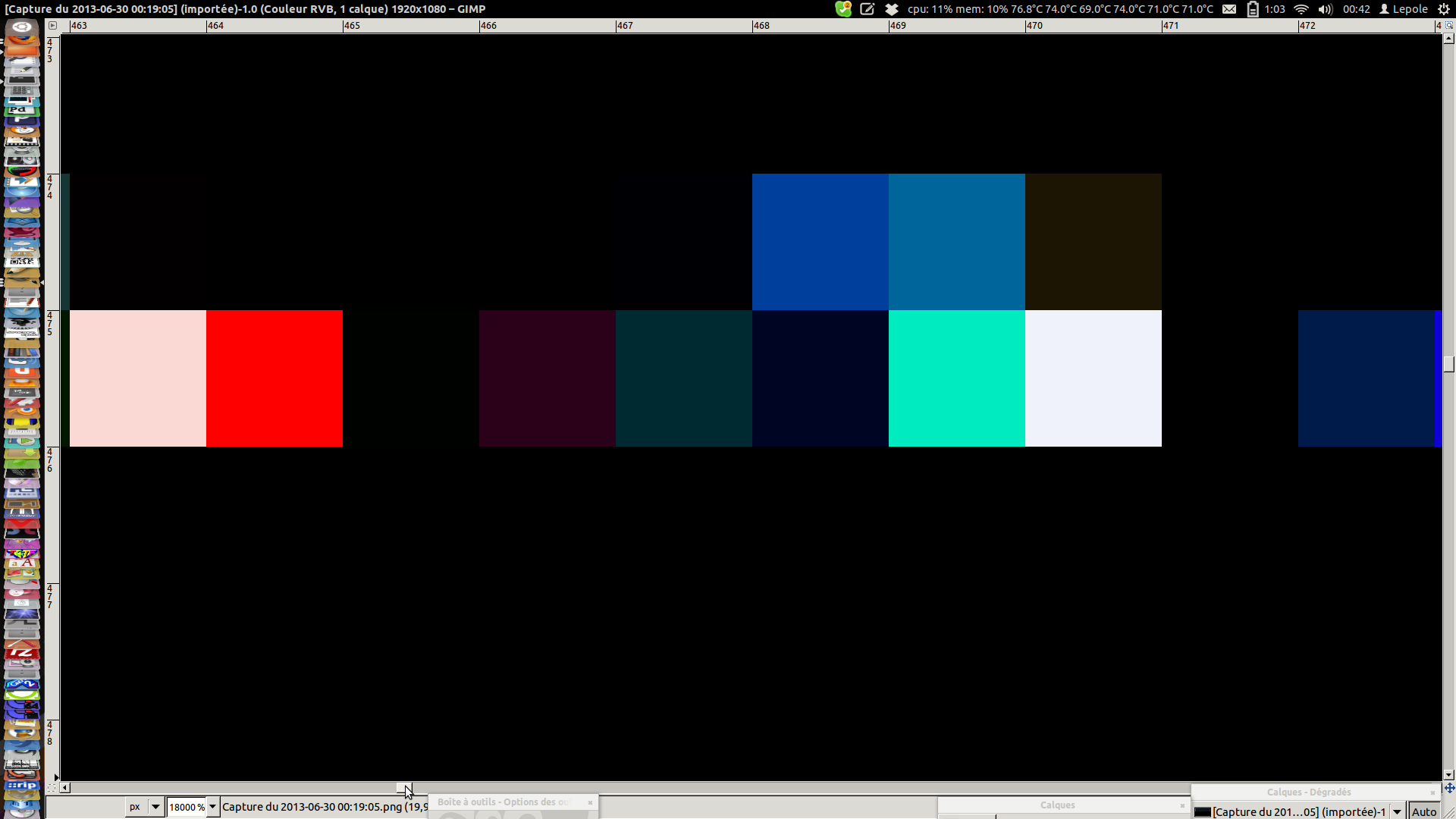Open the Dropbox tray icon
This screenshot has width=1456, height=819.
[892, 9]
